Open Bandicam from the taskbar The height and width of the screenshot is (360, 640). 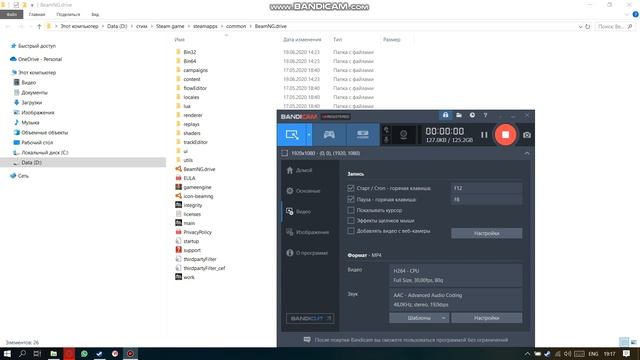pyautogui.click(x=130, y=353)
